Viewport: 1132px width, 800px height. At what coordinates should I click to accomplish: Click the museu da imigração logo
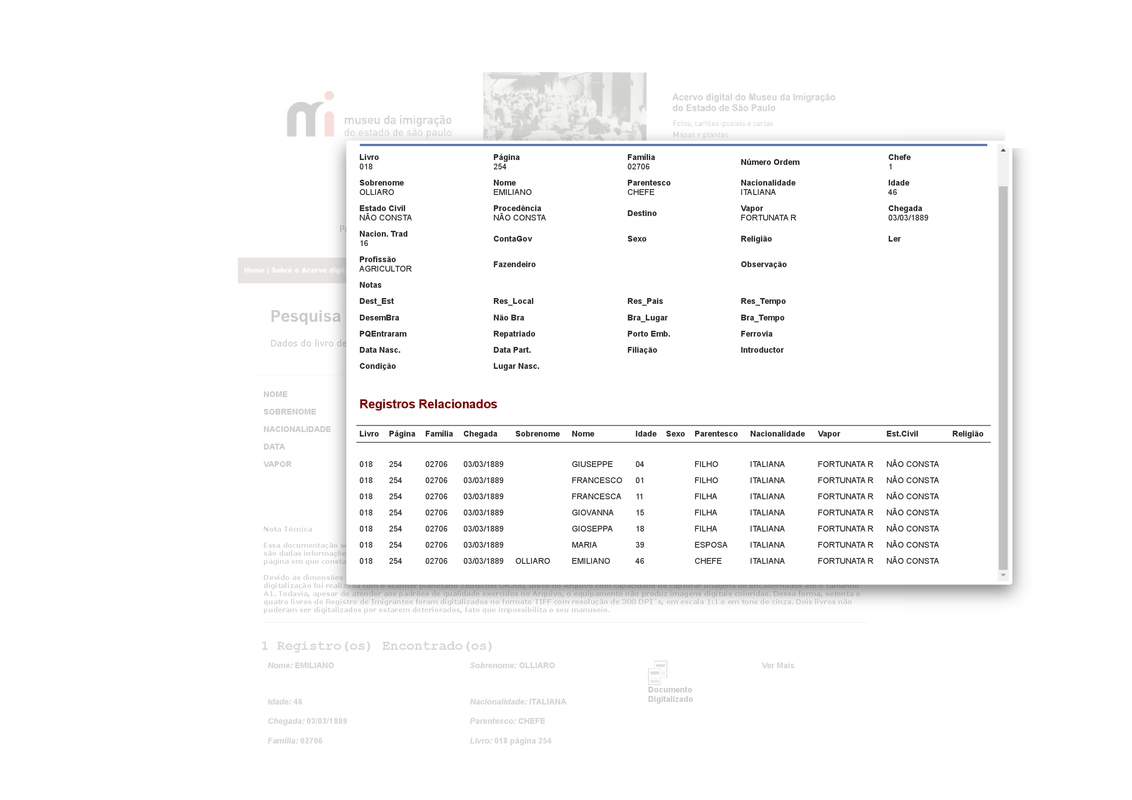pos(369,116)
